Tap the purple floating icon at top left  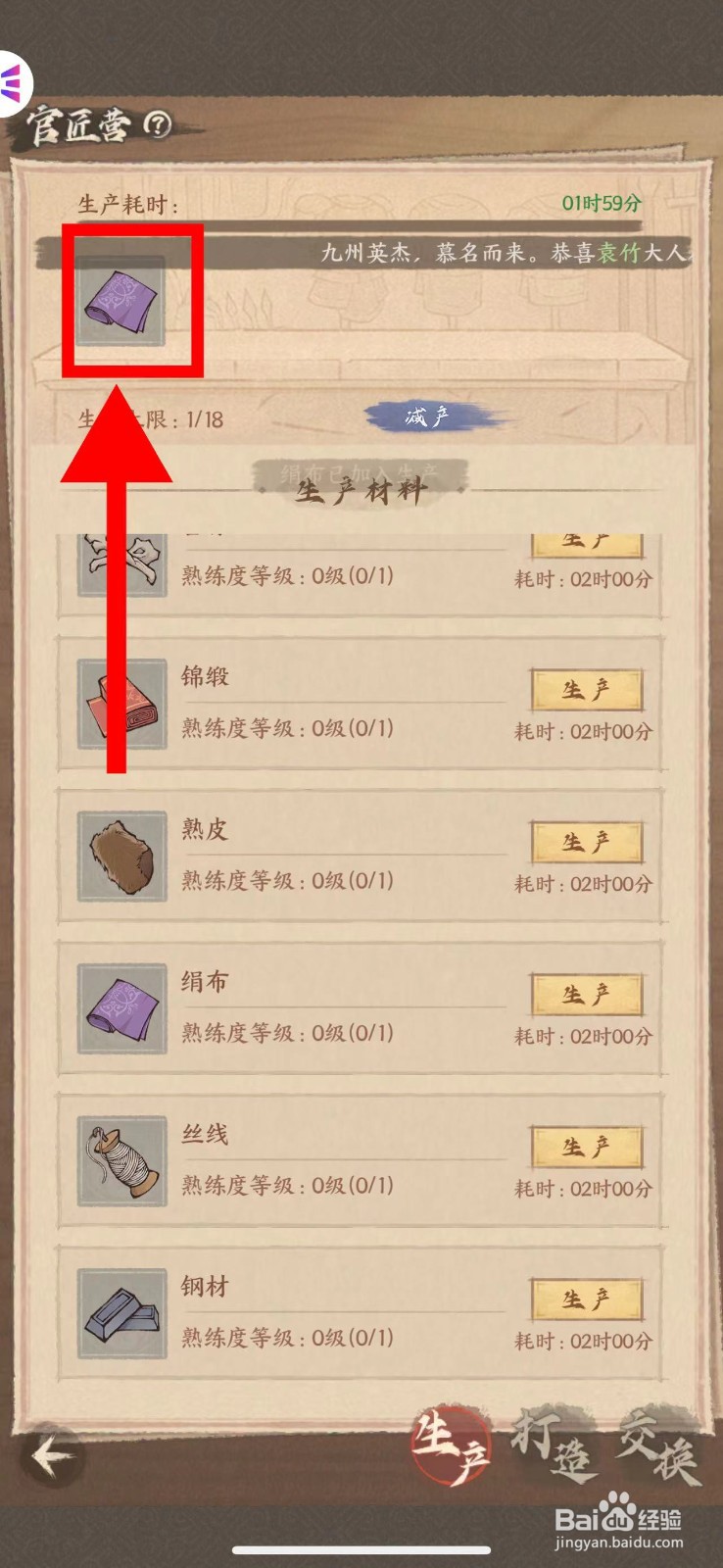(x=13, y=82)
